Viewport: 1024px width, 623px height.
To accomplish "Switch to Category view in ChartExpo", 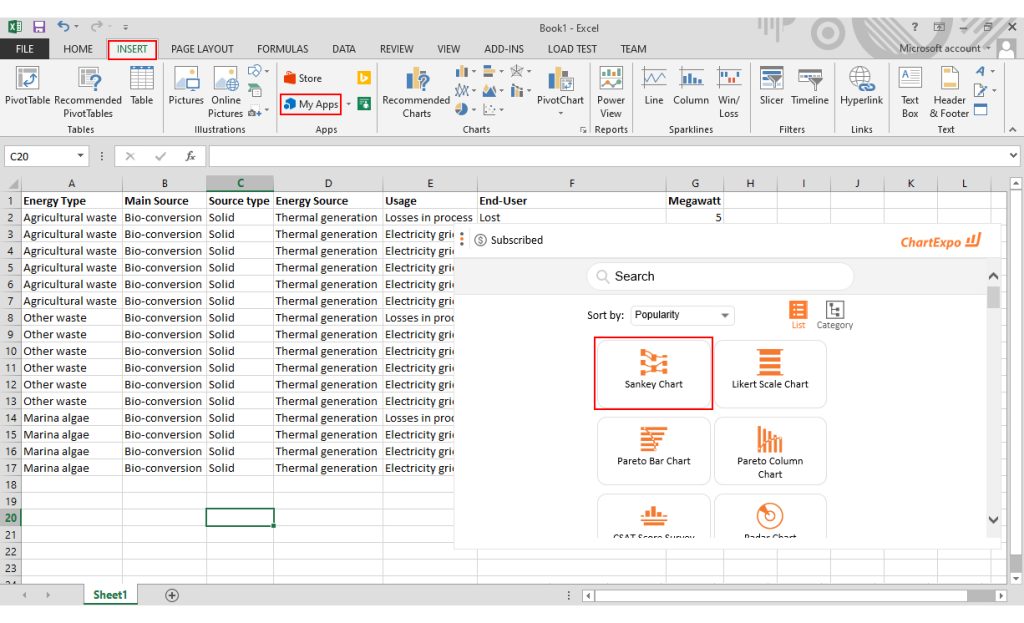I will coord(835,314).
